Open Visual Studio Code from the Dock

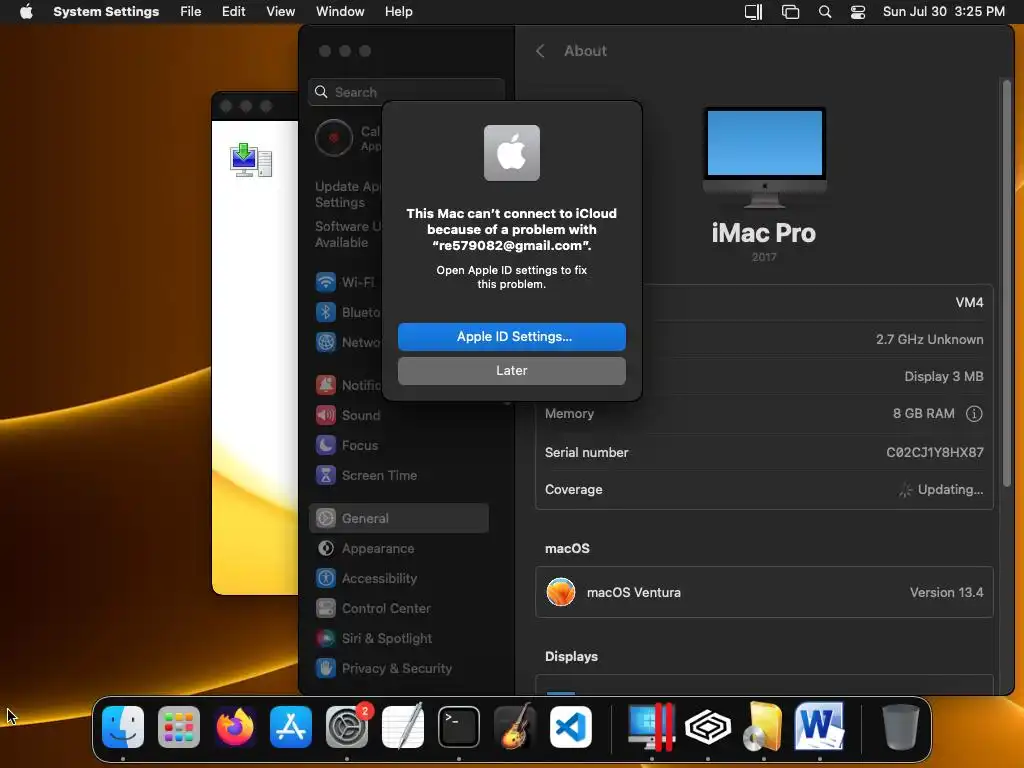click(x=571, y=727)
